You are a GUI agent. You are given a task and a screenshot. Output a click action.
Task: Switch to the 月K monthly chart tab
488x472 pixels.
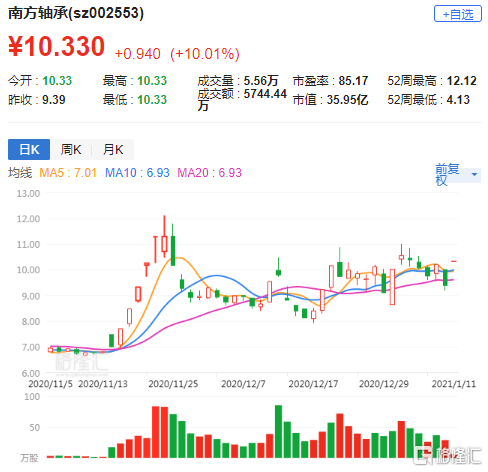pos(113,149)
